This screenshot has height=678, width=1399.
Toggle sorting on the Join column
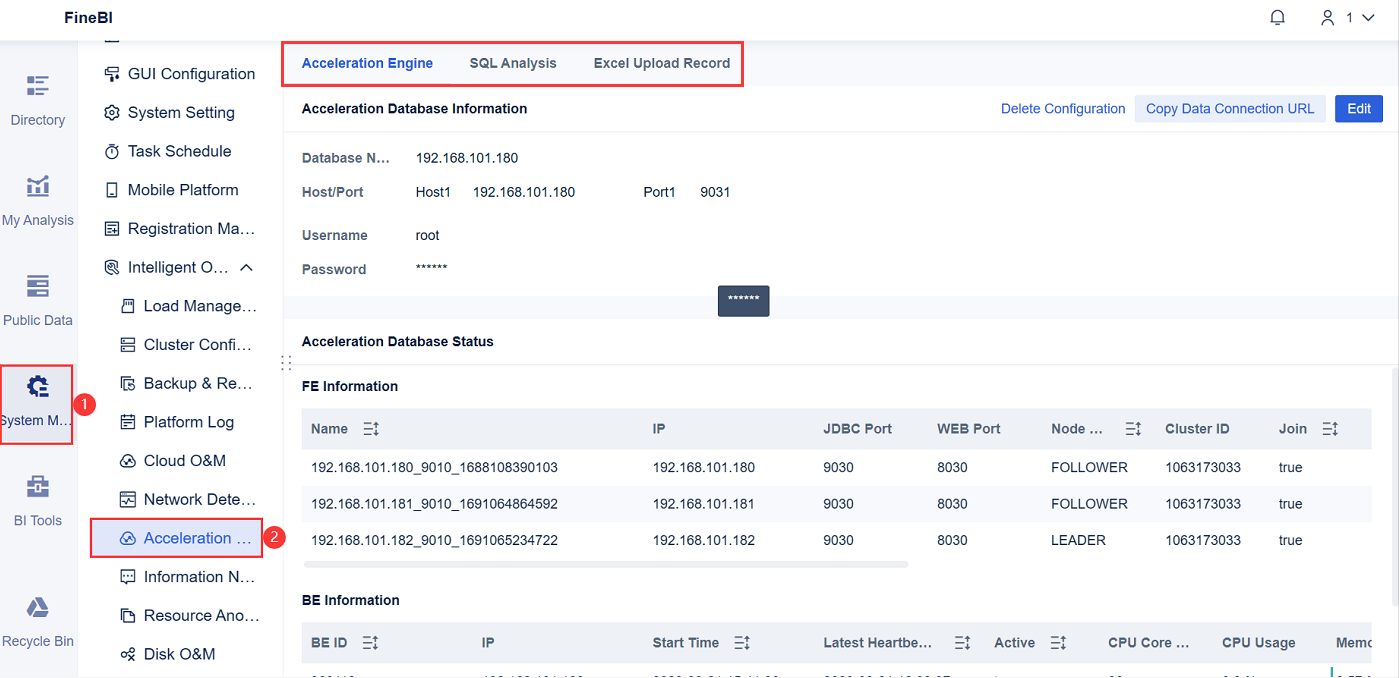pyautogui.click(x=1331, y=428)
